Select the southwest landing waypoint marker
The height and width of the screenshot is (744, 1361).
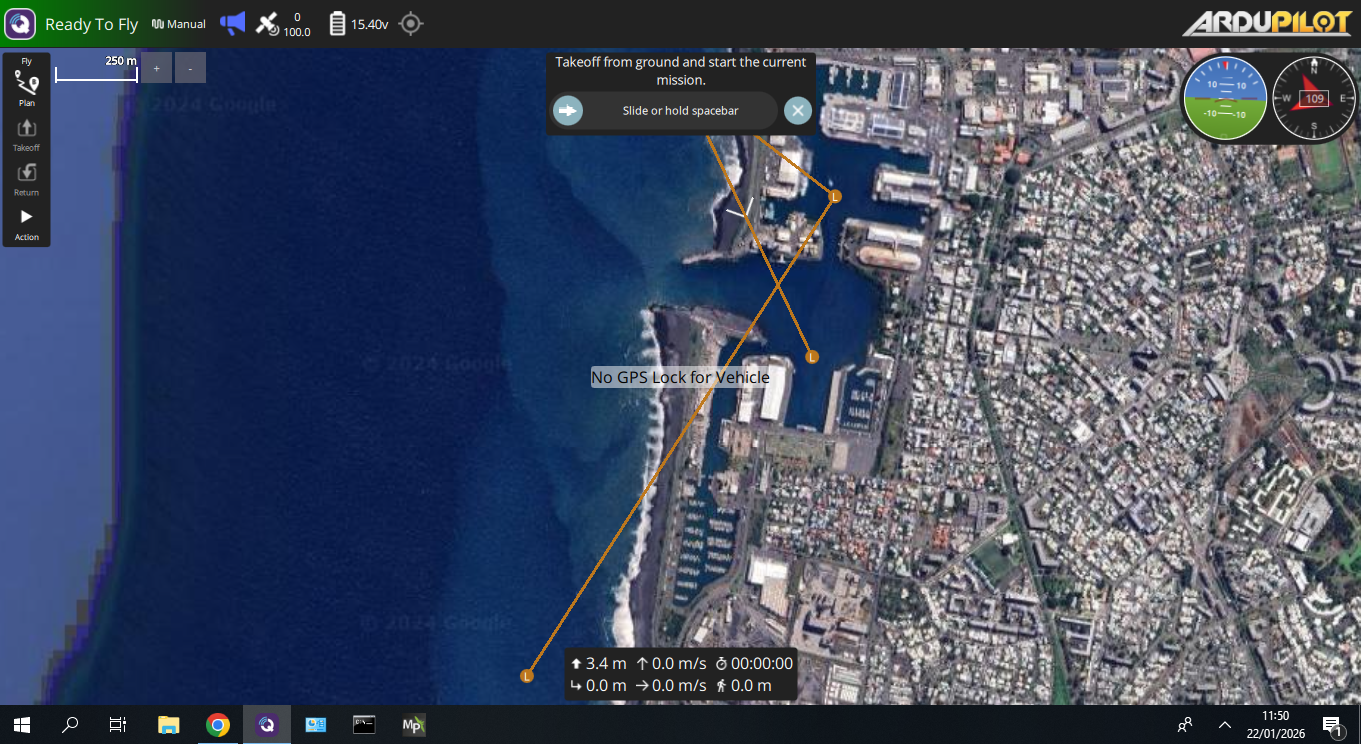pyautogui.click(x=527, y=676)
